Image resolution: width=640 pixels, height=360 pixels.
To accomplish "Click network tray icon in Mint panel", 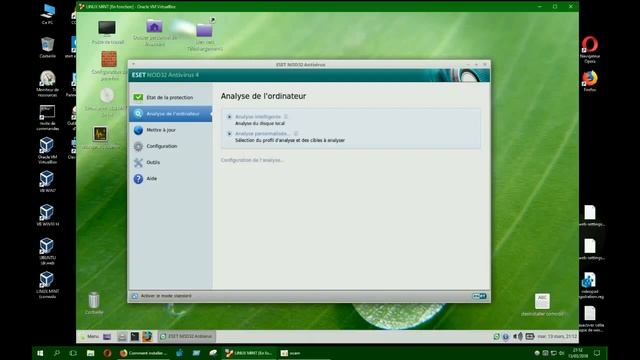I will pos(530,336).
